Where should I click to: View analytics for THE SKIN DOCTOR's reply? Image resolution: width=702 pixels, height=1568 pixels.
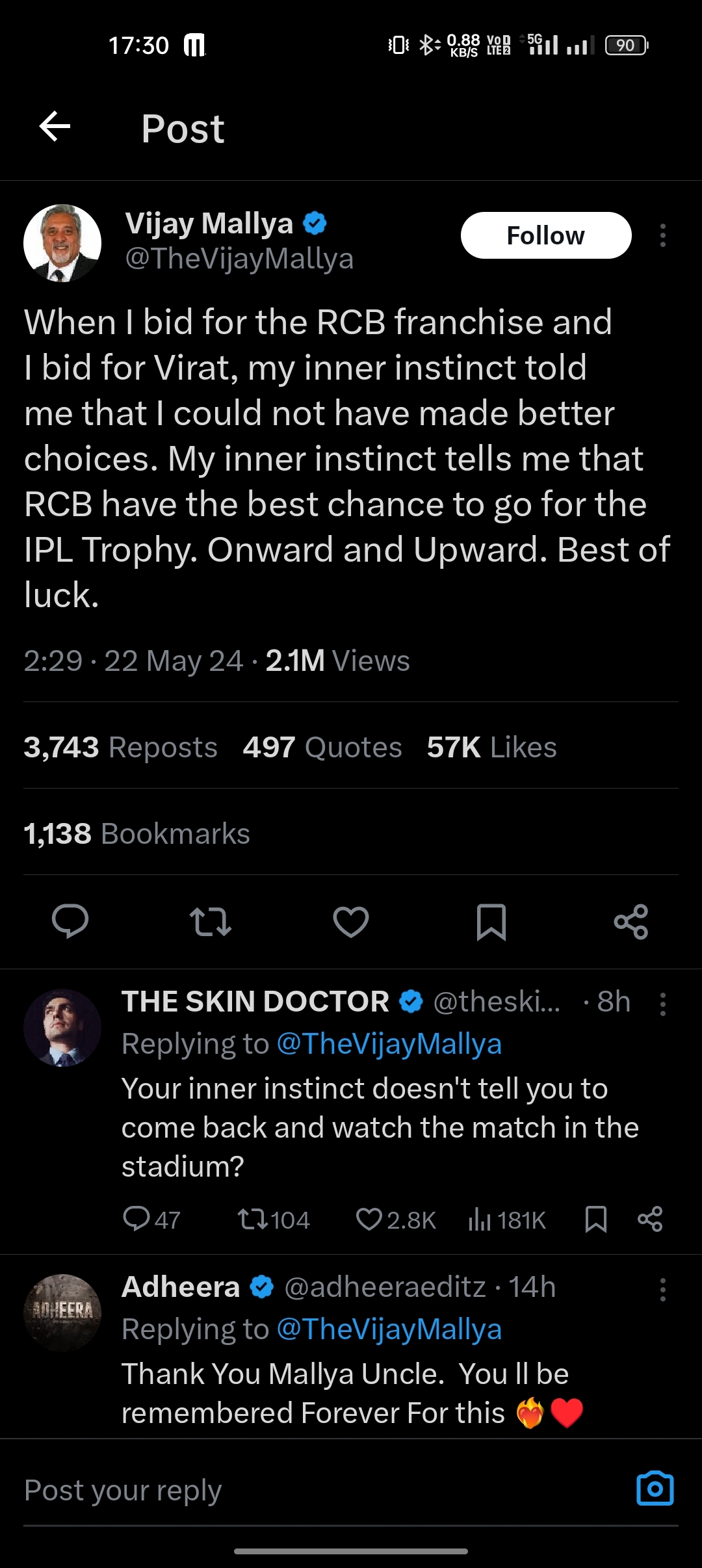coord(479,1220)
